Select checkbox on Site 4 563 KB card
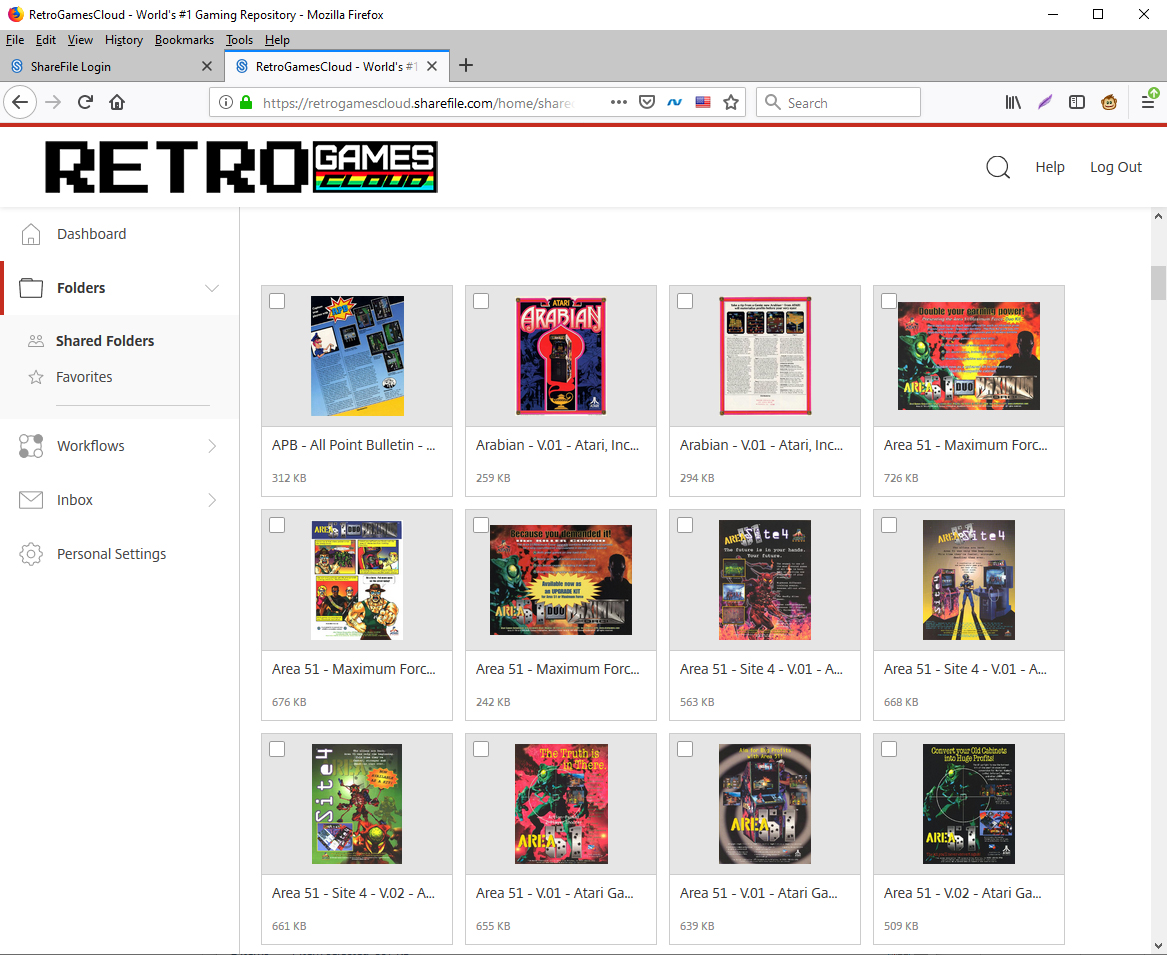1167x955 pixels. 685,525
